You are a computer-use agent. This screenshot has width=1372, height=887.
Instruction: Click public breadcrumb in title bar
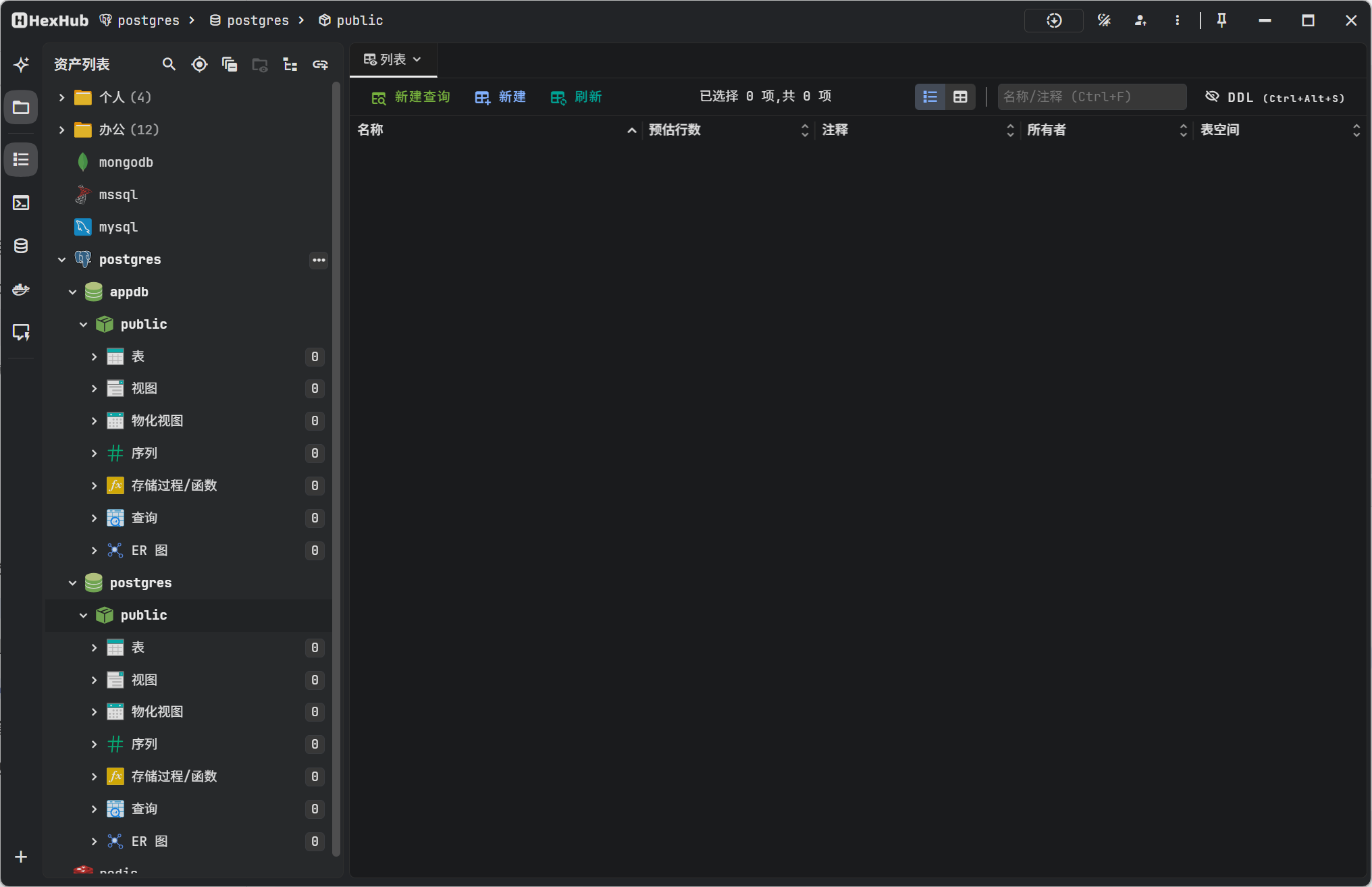point(351,20)
